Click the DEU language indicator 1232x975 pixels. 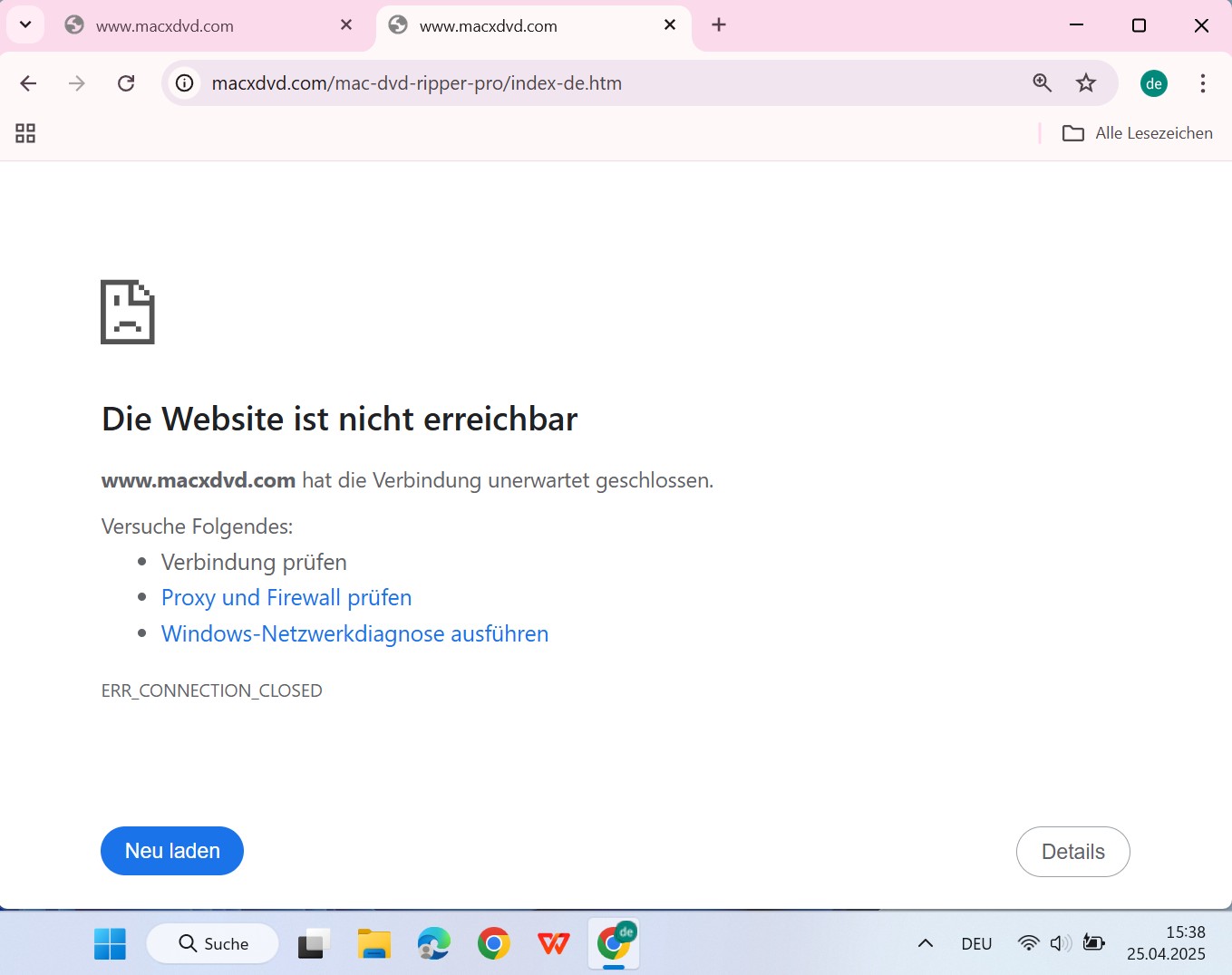pos(976,944)
